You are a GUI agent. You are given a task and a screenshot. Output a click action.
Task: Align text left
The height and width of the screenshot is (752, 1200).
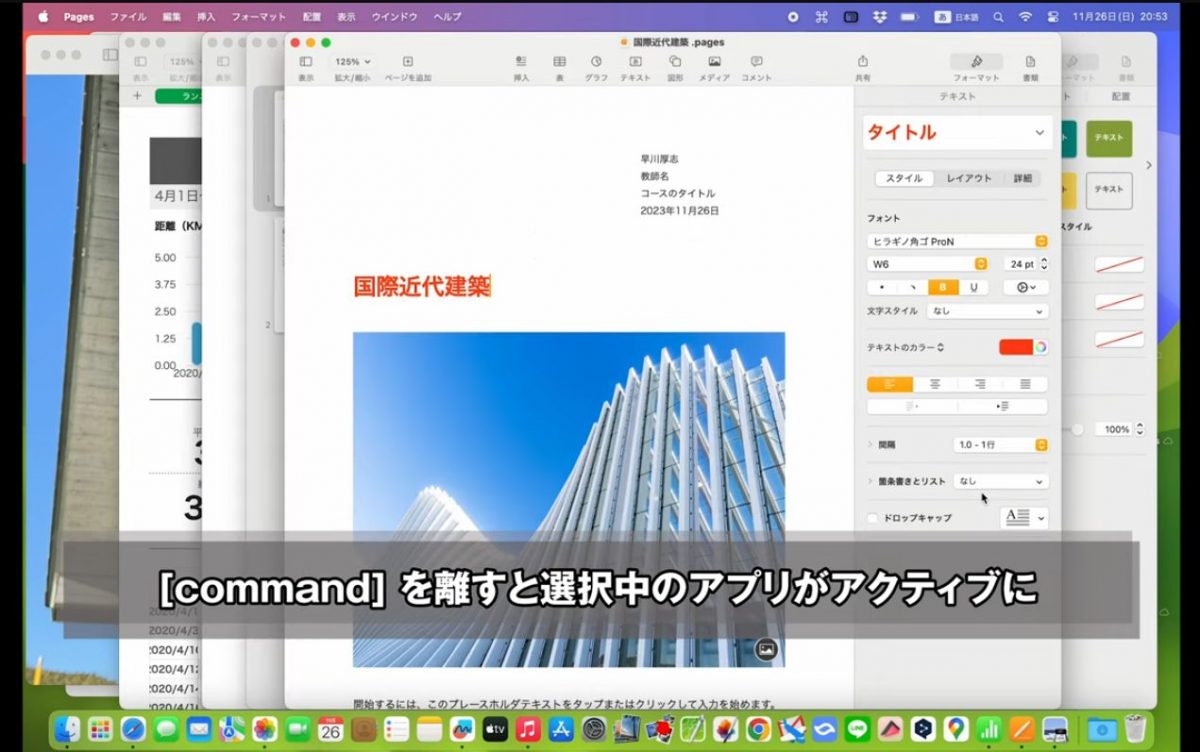coord(889,384)
